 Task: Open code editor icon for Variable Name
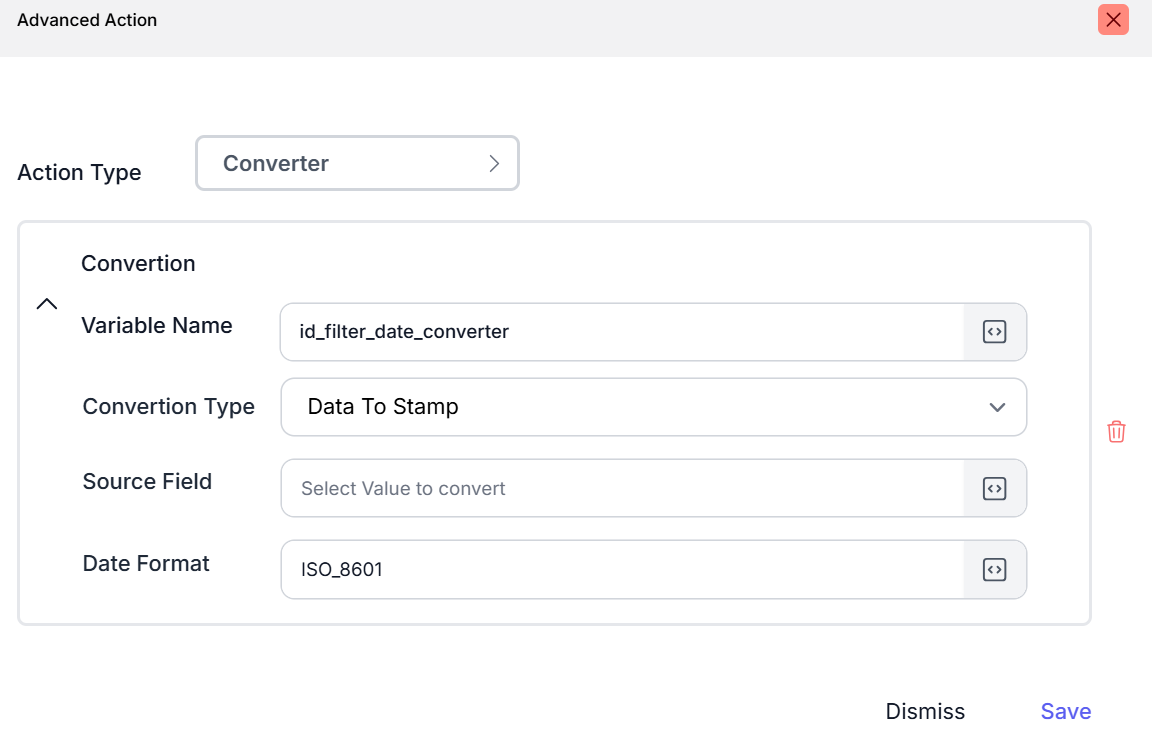point(994,332)
